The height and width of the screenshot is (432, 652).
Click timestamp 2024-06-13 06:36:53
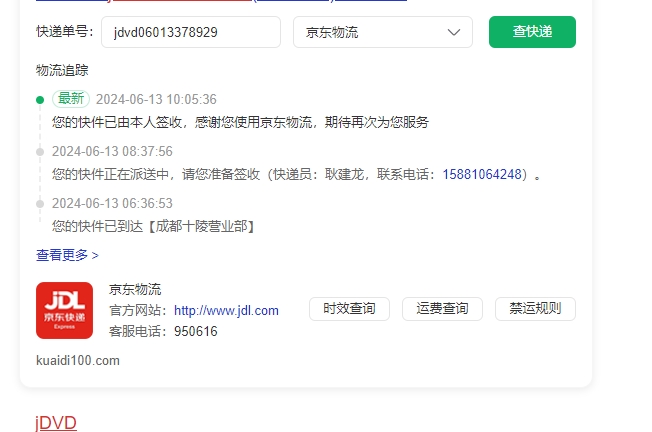(x=112, y=203)
